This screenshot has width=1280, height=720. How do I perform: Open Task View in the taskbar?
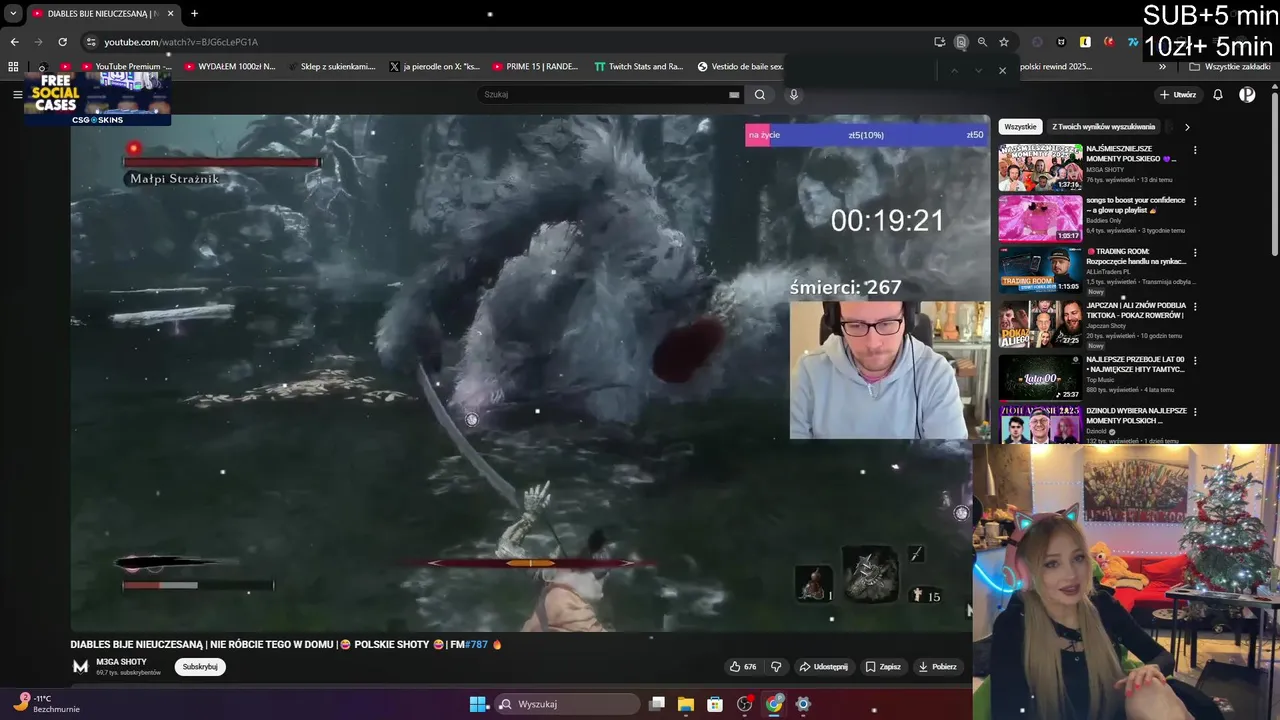coord(657,704)
